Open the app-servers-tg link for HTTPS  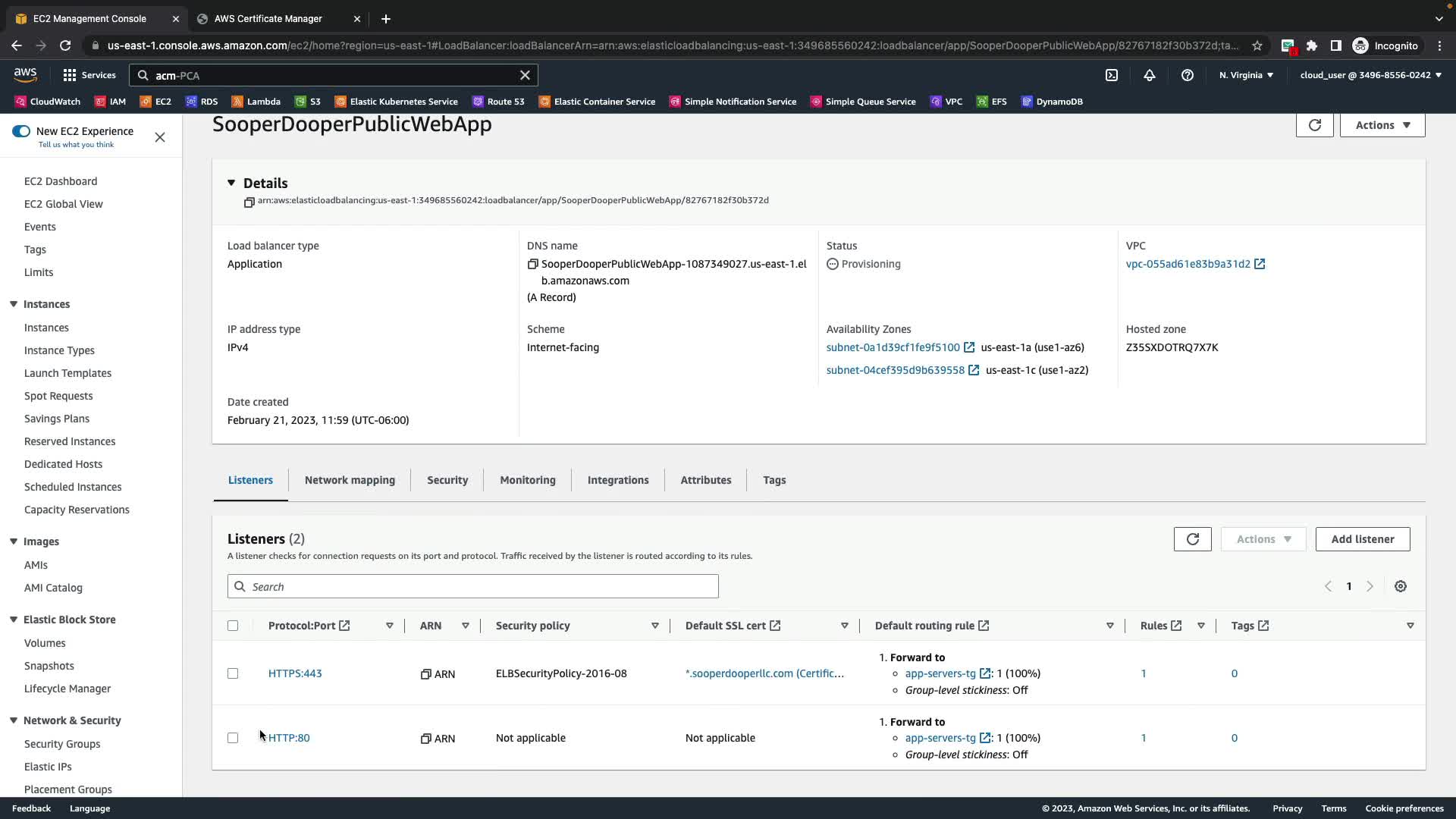[940, 673]
